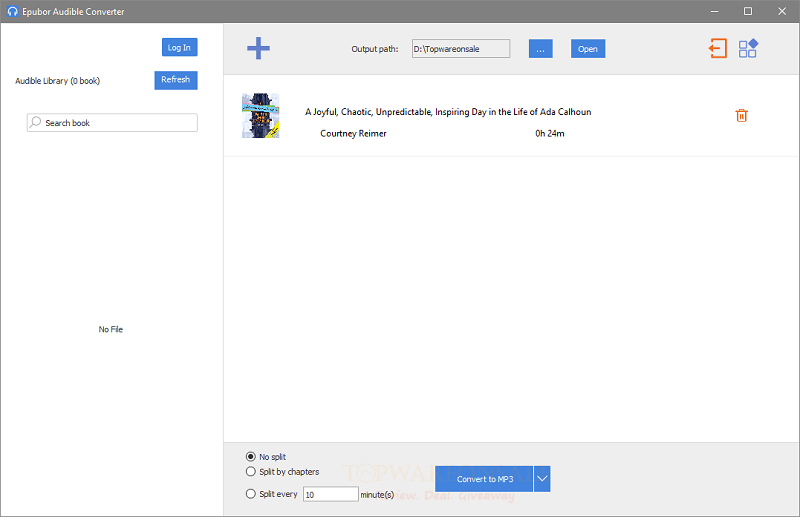The height and width of the screenshot is (517, 800).
Task: Click the book cover thumbnail
Action: (261, 116)
